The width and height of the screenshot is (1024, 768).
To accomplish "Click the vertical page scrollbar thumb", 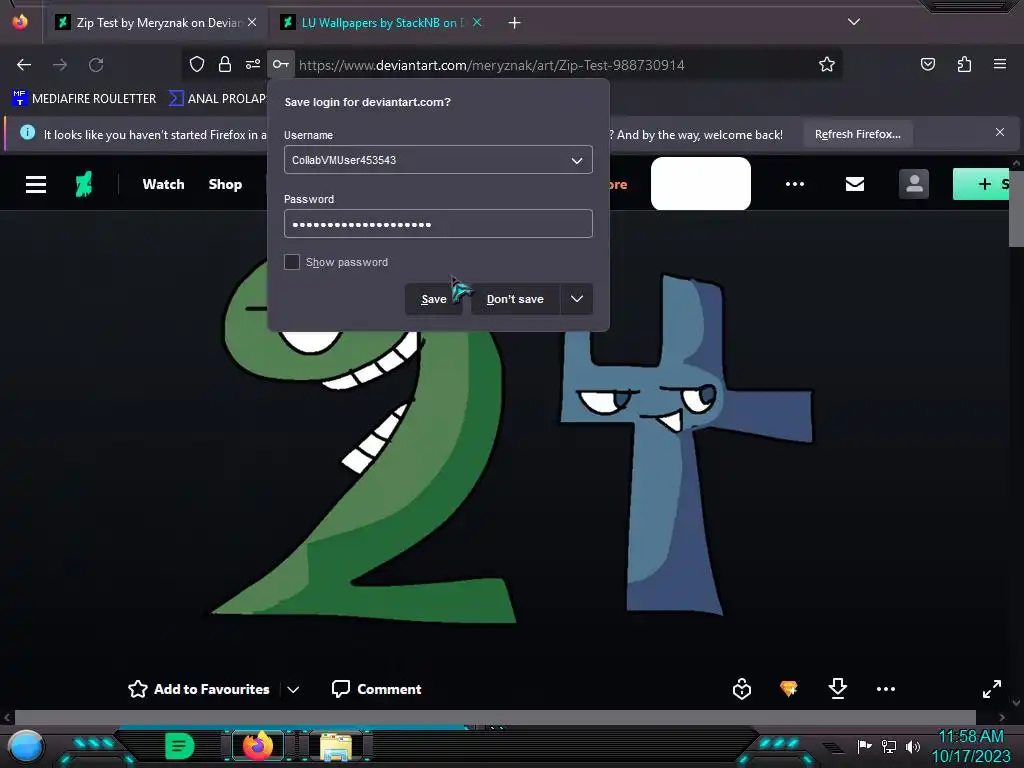I will point(1016,208).
